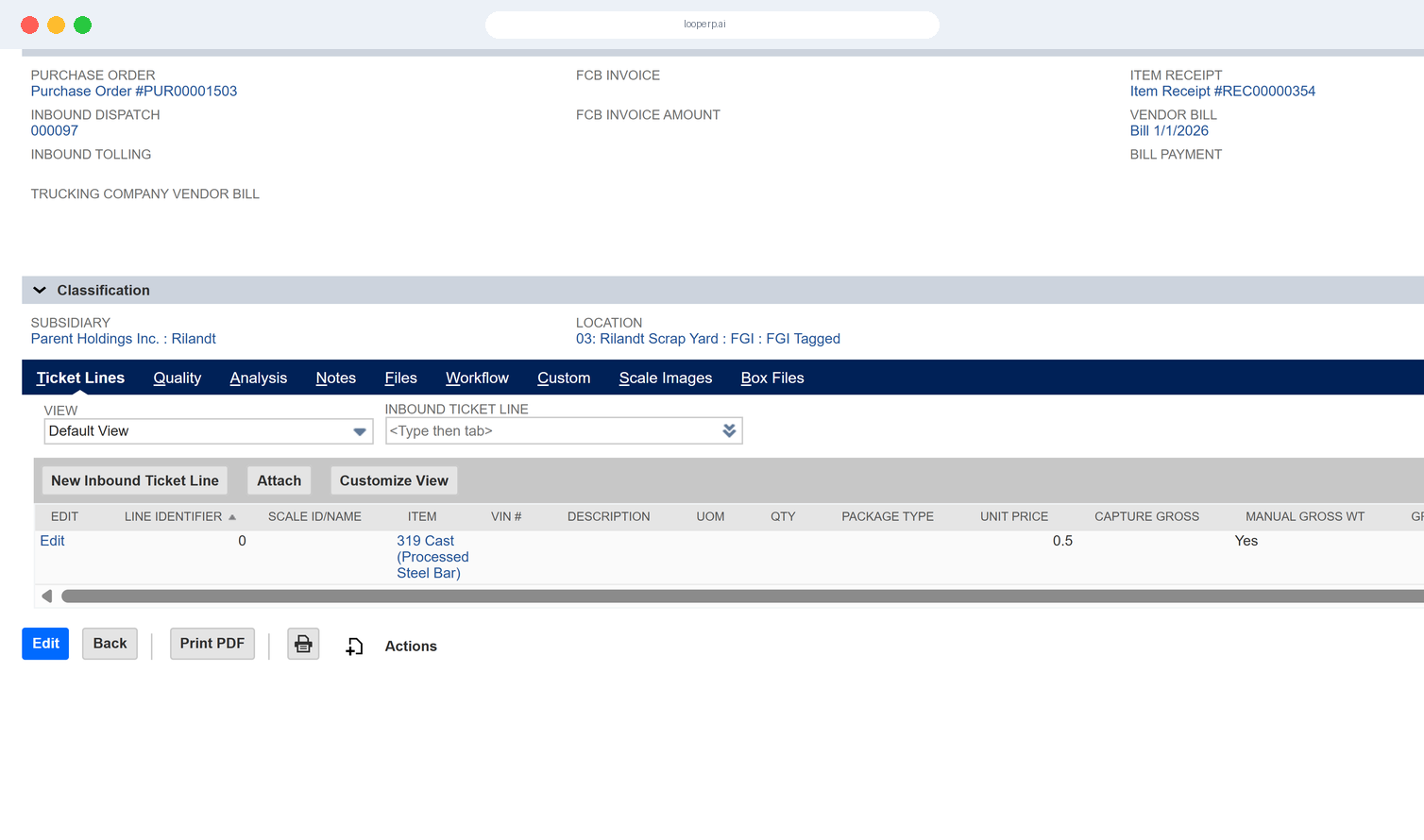Open Purchase Order #PUR00001503 link

134,92
